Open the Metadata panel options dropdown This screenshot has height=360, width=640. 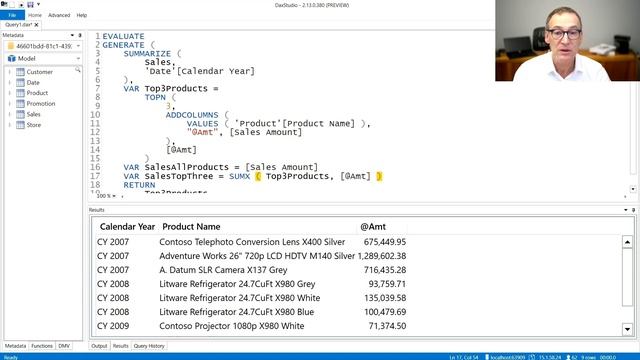click(72, 36)
